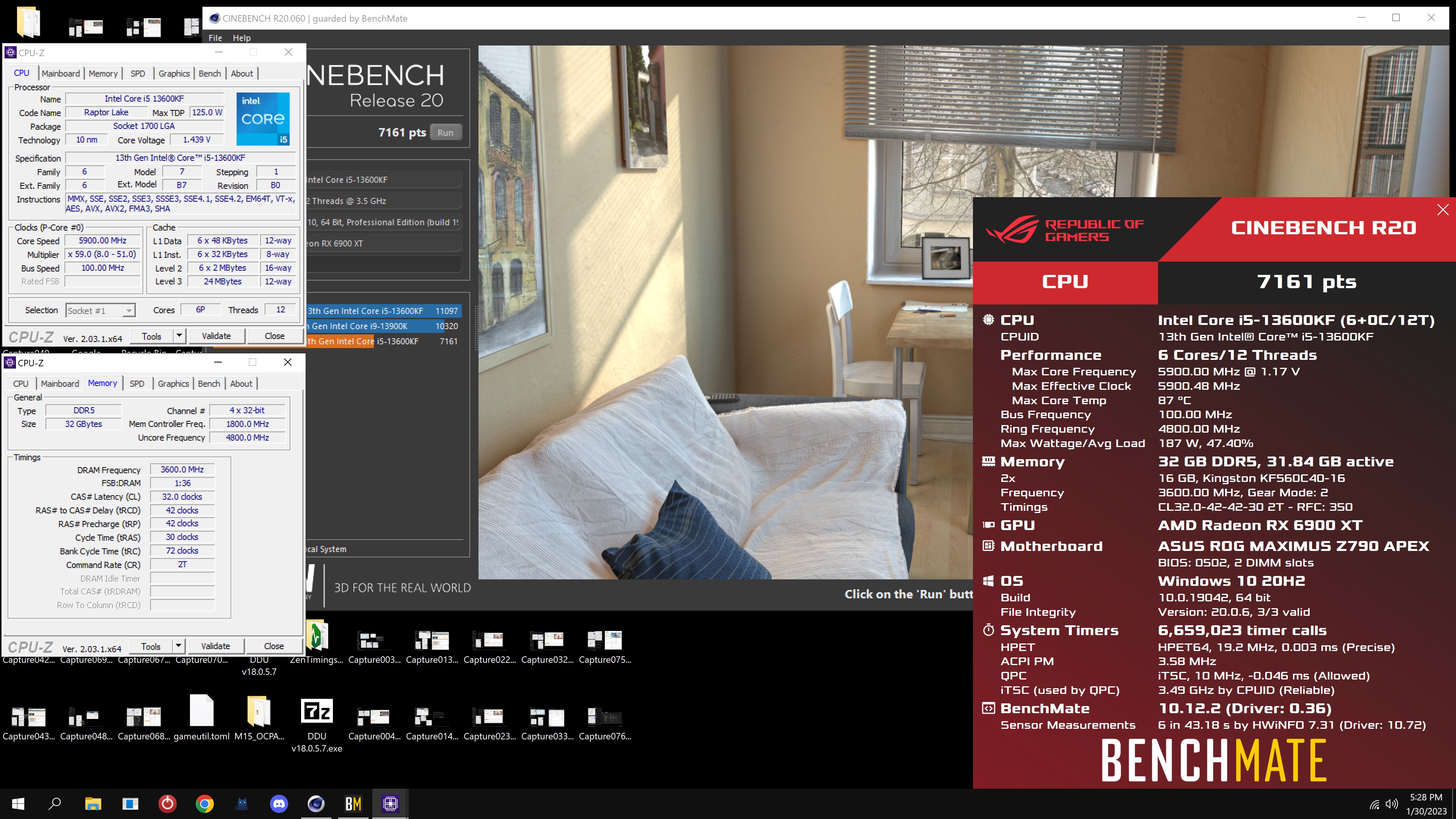Screen dimensions: 1456x819
Task: Click Tools button in bottom CPU-Z window
Action: [x=151, y=645]
